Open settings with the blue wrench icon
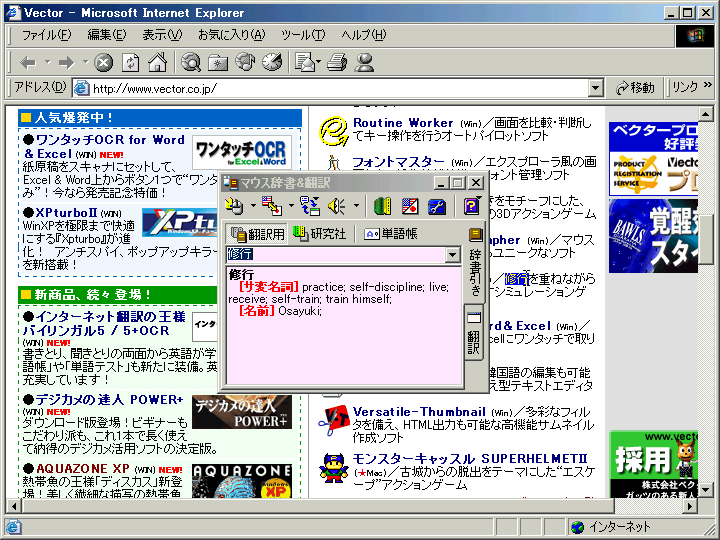 437,206
